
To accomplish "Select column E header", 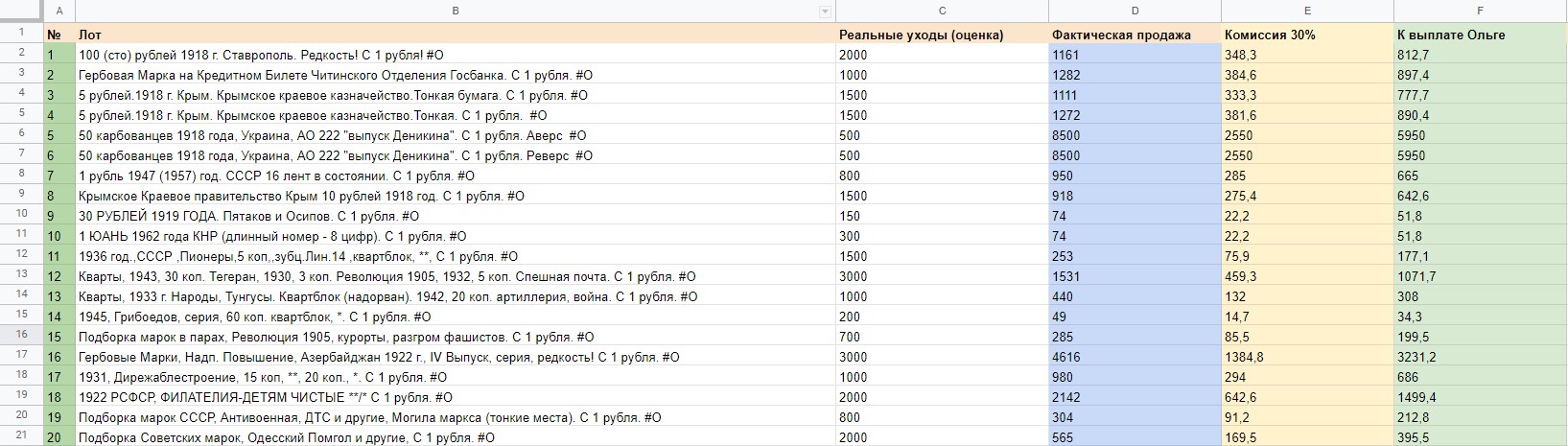I will [1307, 12].
